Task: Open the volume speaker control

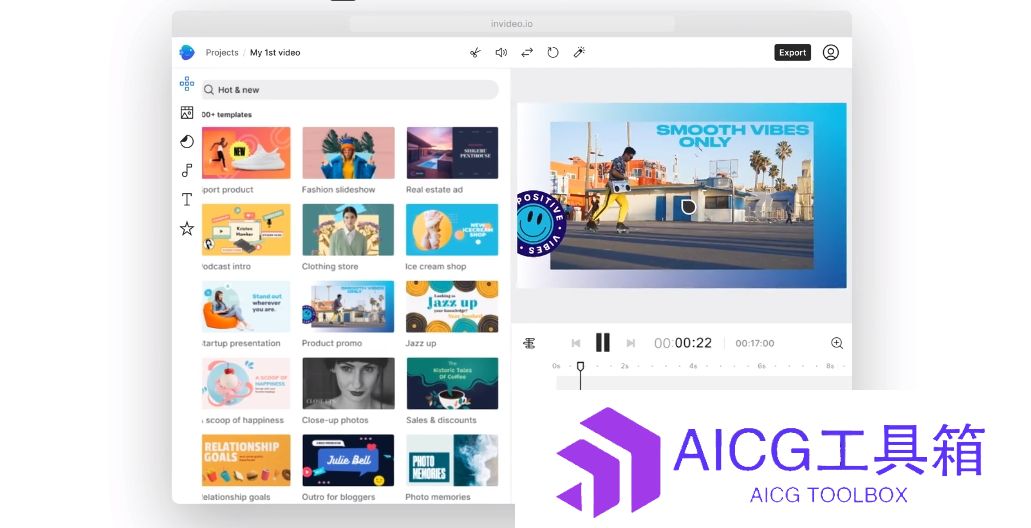Action: (x=501, y=53)
